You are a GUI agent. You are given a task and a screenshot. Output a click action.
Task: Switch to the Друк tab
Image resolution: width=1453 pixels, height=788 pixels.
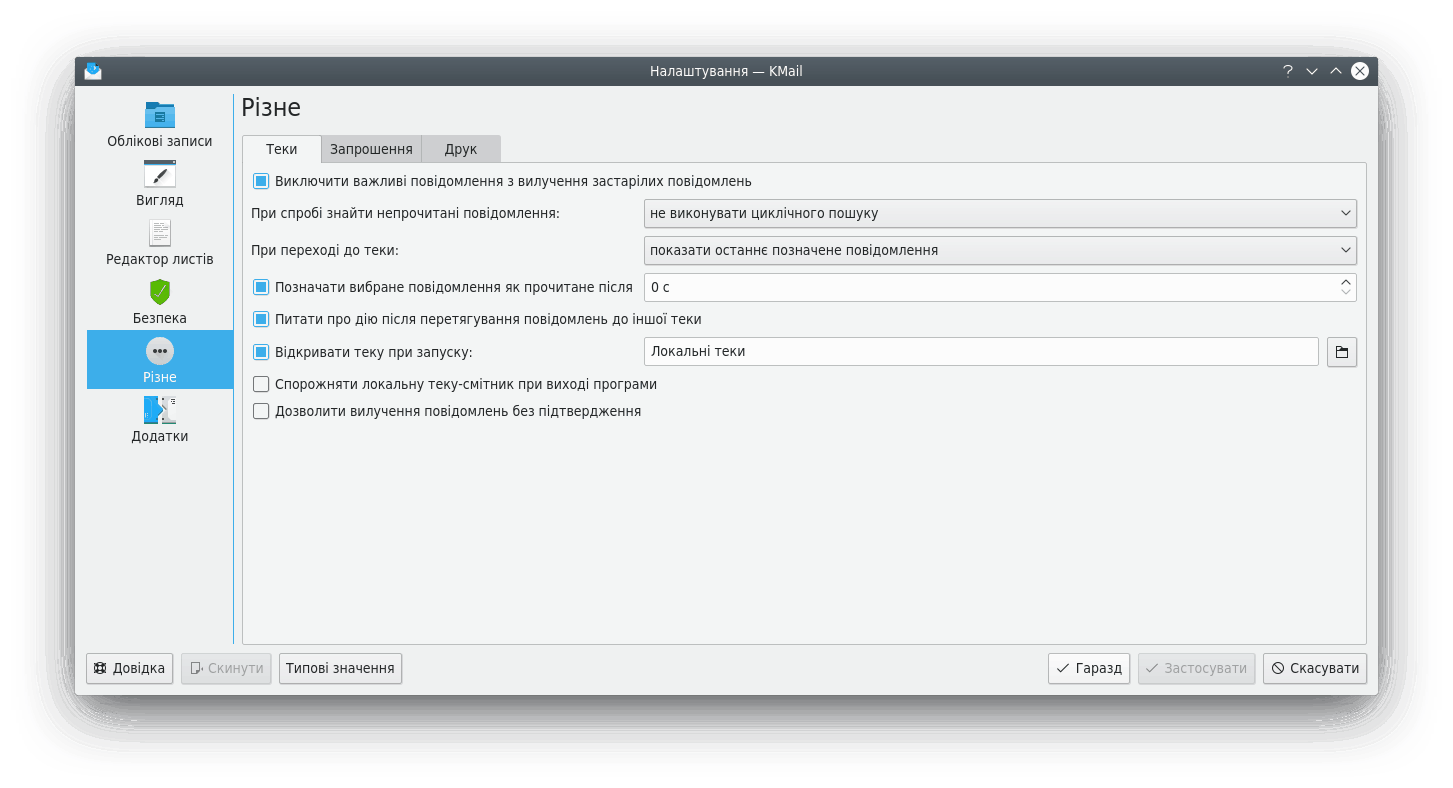(x=460, y=149)
